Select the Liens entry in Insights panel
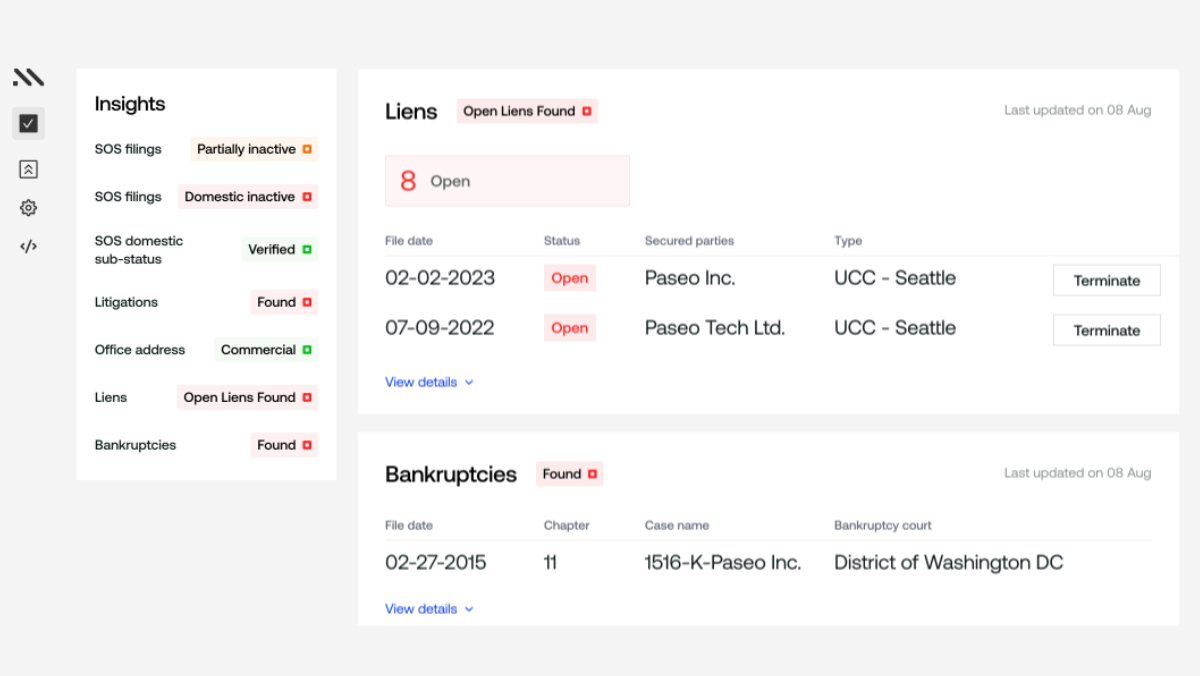The width and height of the screenshot is (1200, 676). pyautogui.click(x=110, y=397)
